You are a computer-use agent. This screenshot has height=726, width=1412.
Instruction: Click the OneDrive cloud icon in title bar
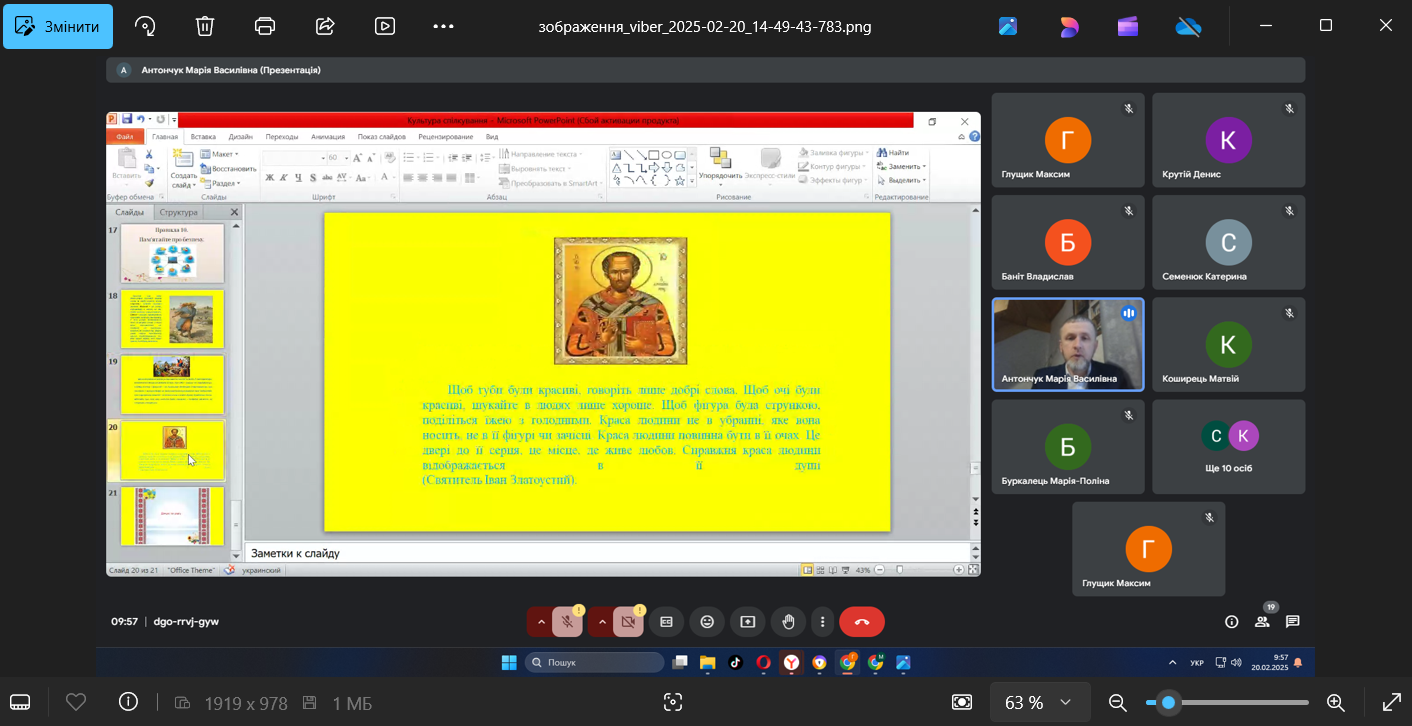point(1188,27)
